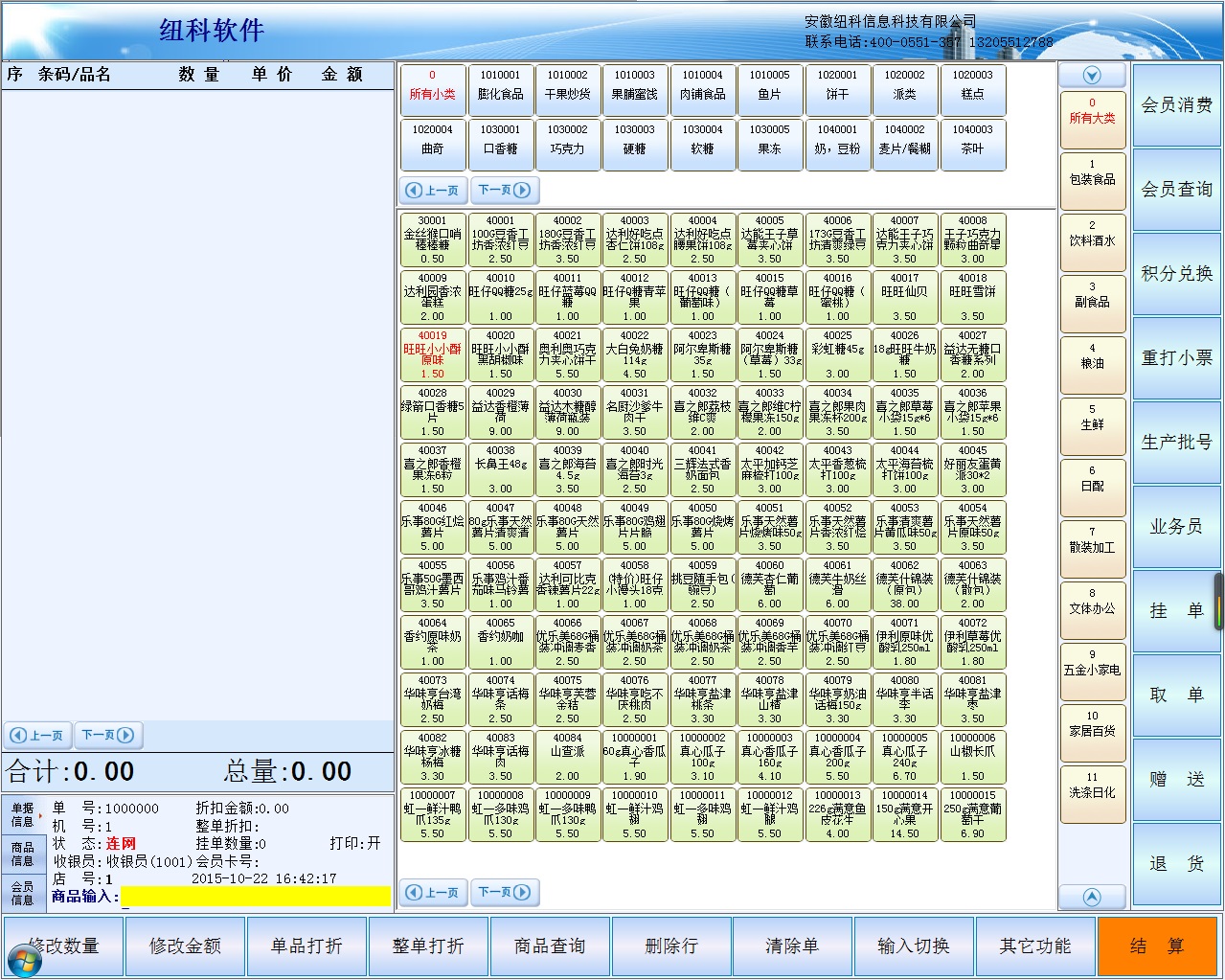
Task: Click the yellow 商品输入 field
Action: pos(256,897)
